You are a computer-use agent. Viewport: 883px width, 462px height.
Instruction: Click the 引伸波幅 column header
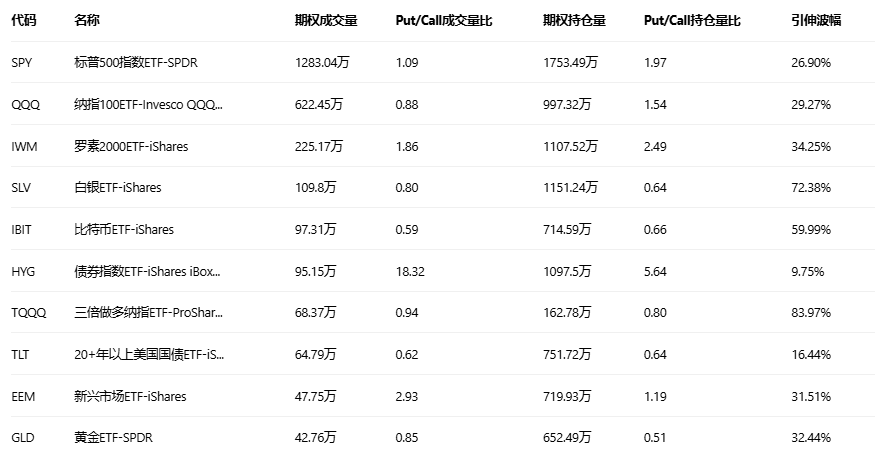814,20
